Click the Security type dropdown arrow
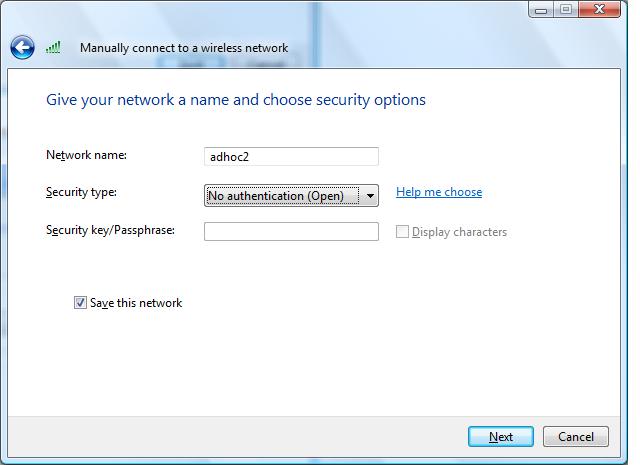Viewport: 640px width, 465px height. [x=370, y=196]
